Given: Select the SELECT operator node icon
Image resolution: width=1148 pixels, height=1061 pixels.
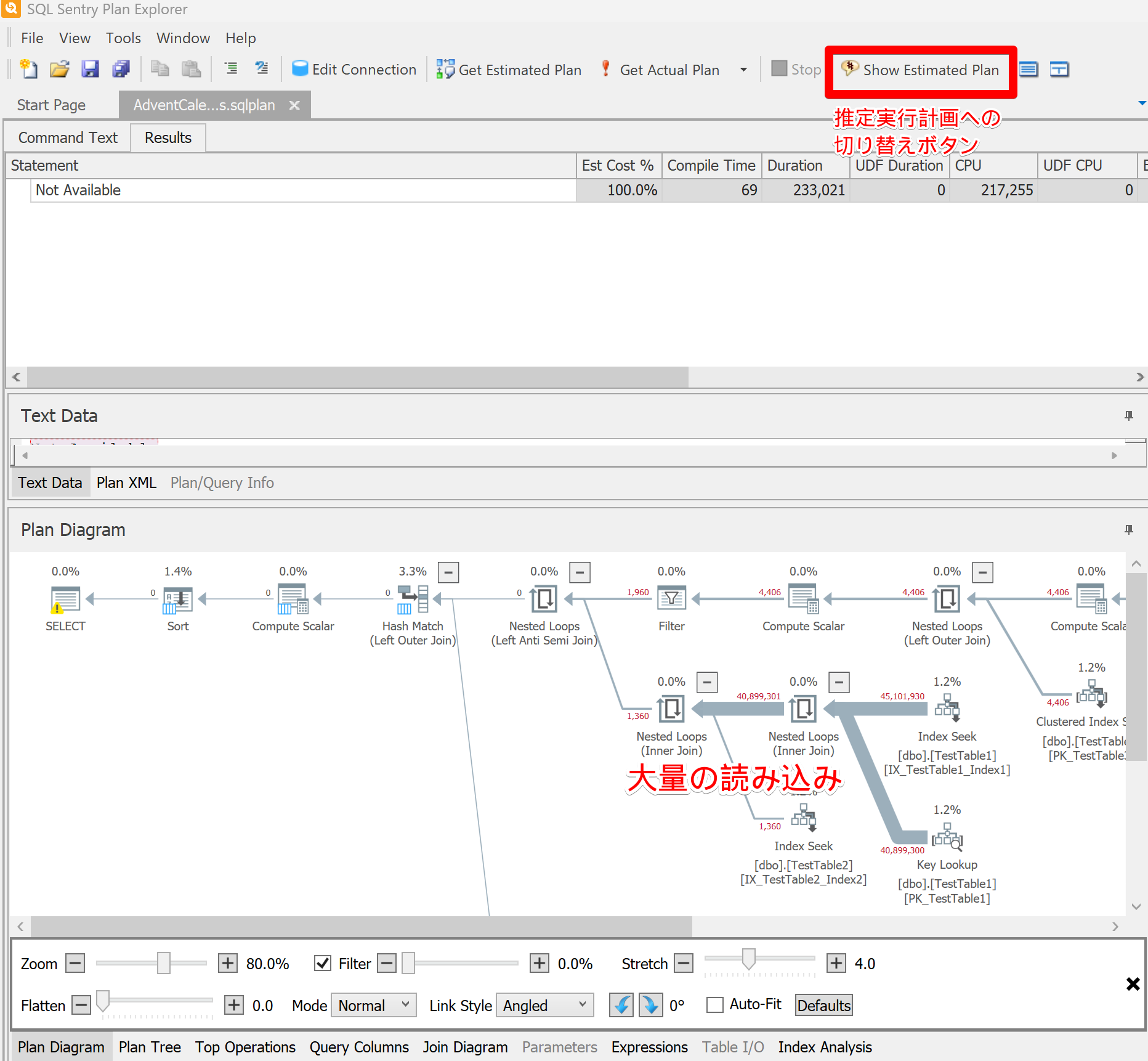Looking at the screenshot, I should click(x=65, y=600).
